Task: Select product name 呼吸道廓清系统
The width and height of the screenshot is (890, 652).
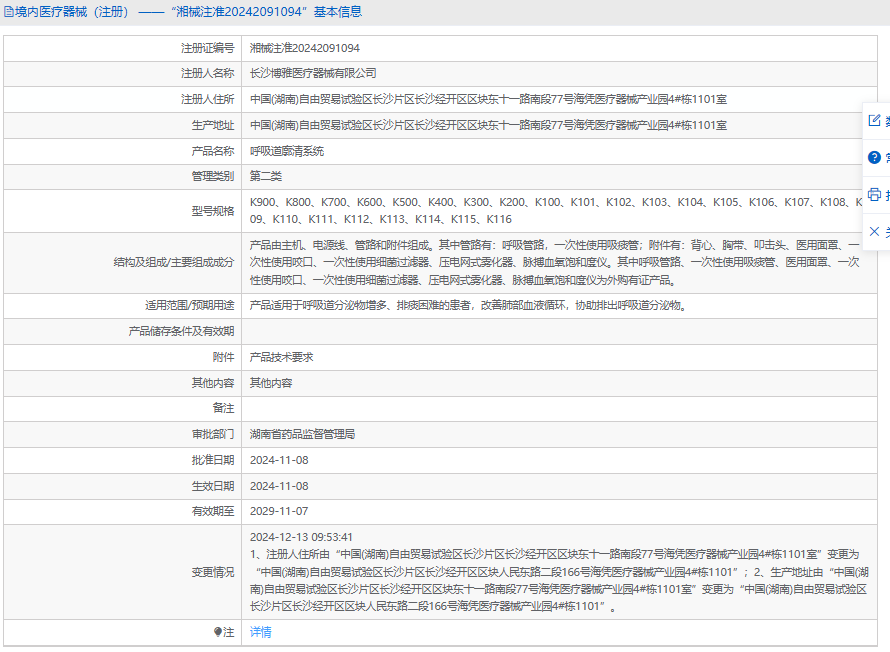Action: [287, 151]
